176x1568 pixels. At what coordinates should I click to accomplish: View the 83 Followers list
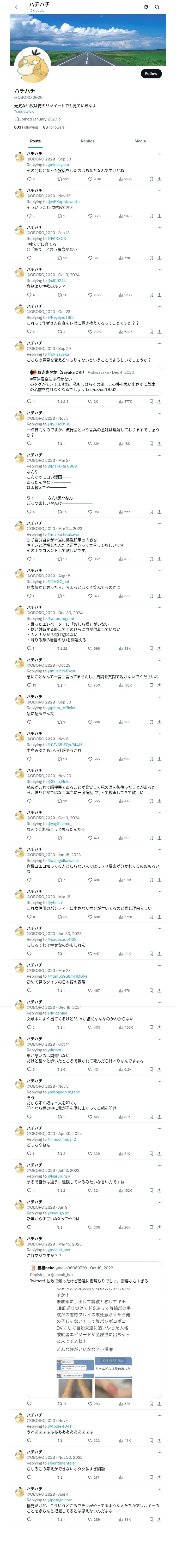pyautogui.click(x=54, y=127)
